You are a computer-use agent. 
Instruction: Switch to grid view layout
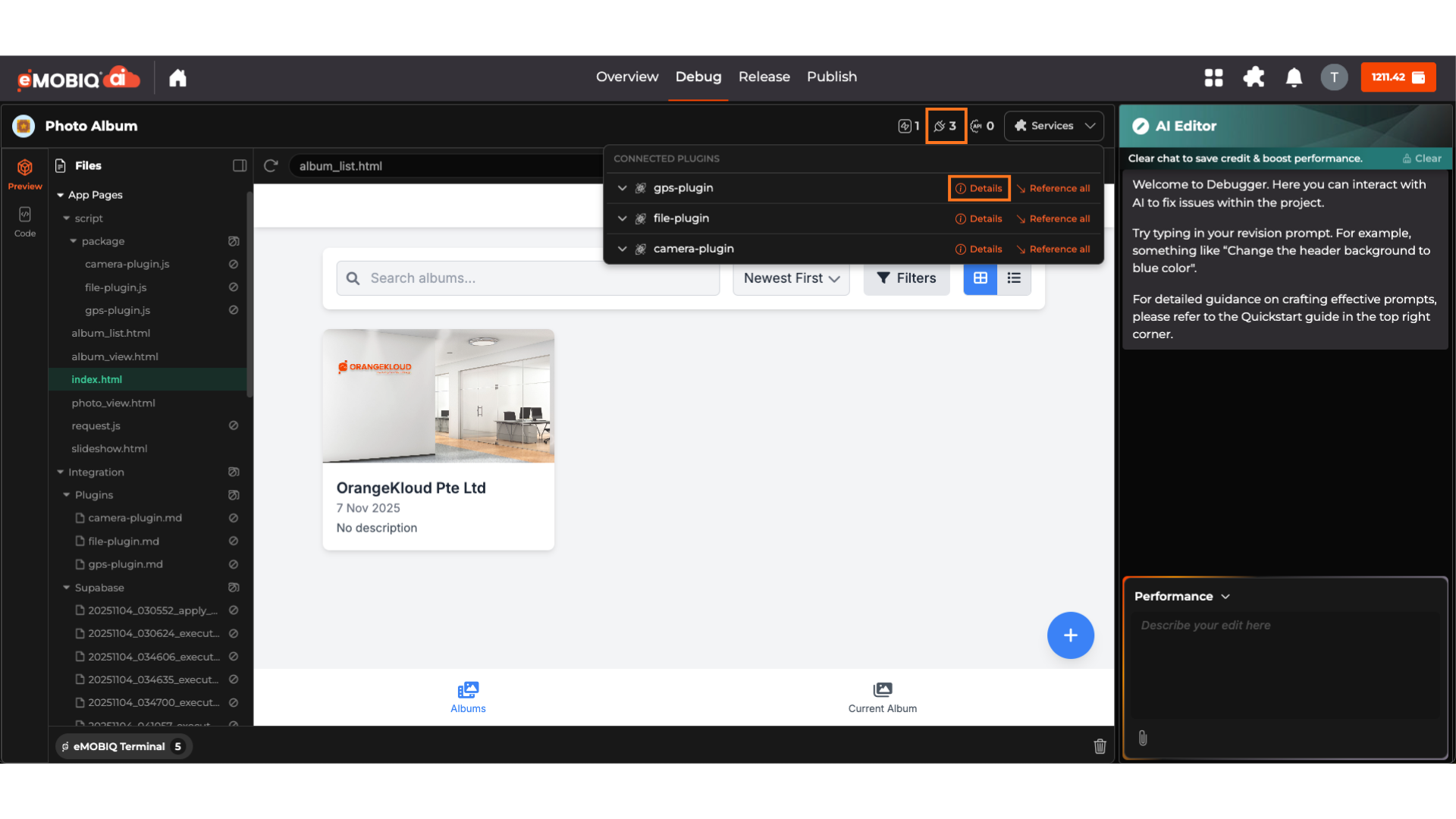coord(981,278)
